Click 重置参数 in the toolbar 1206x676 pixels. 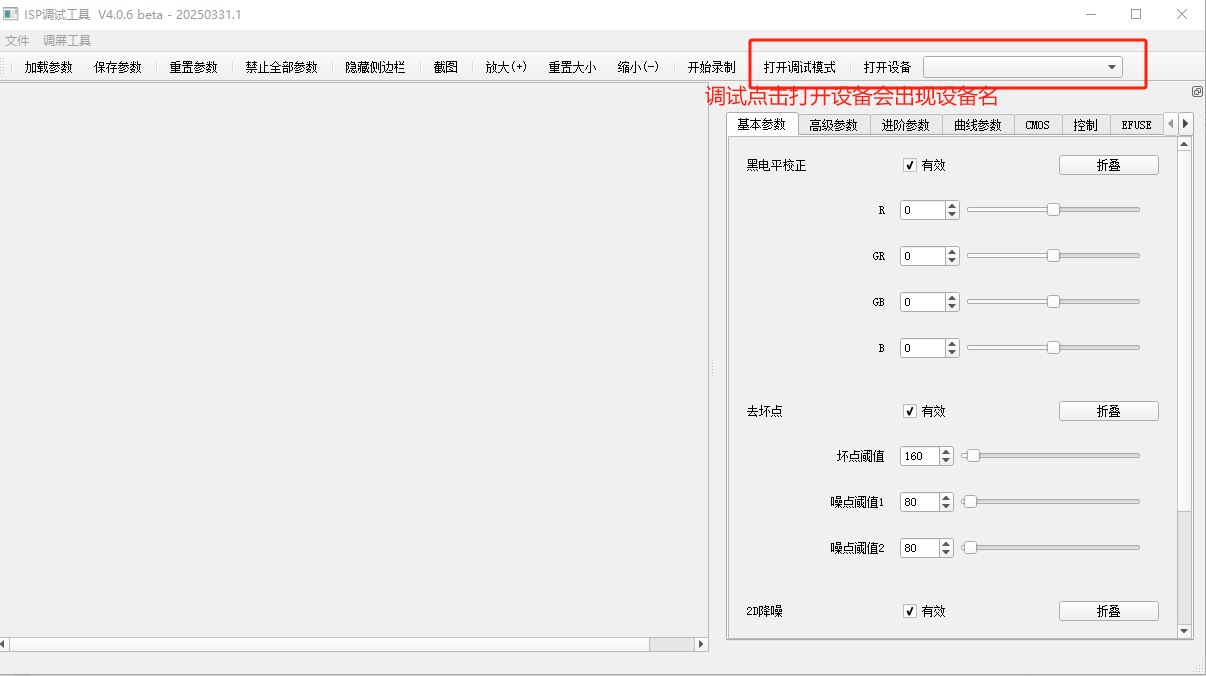[193, 67]
